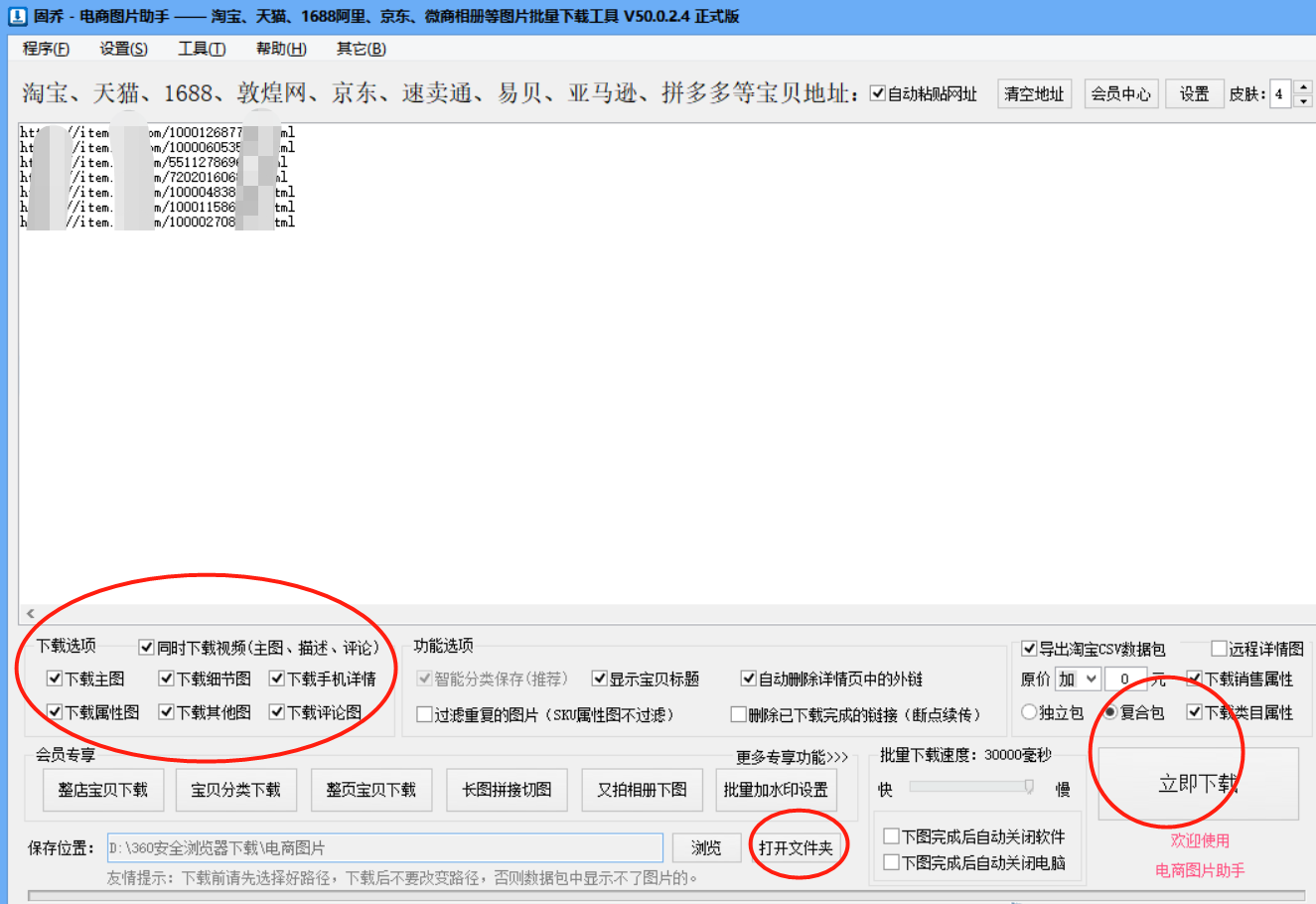Open 批量加水印设置
Screen dimensions: 1316x904
point(776,790)
